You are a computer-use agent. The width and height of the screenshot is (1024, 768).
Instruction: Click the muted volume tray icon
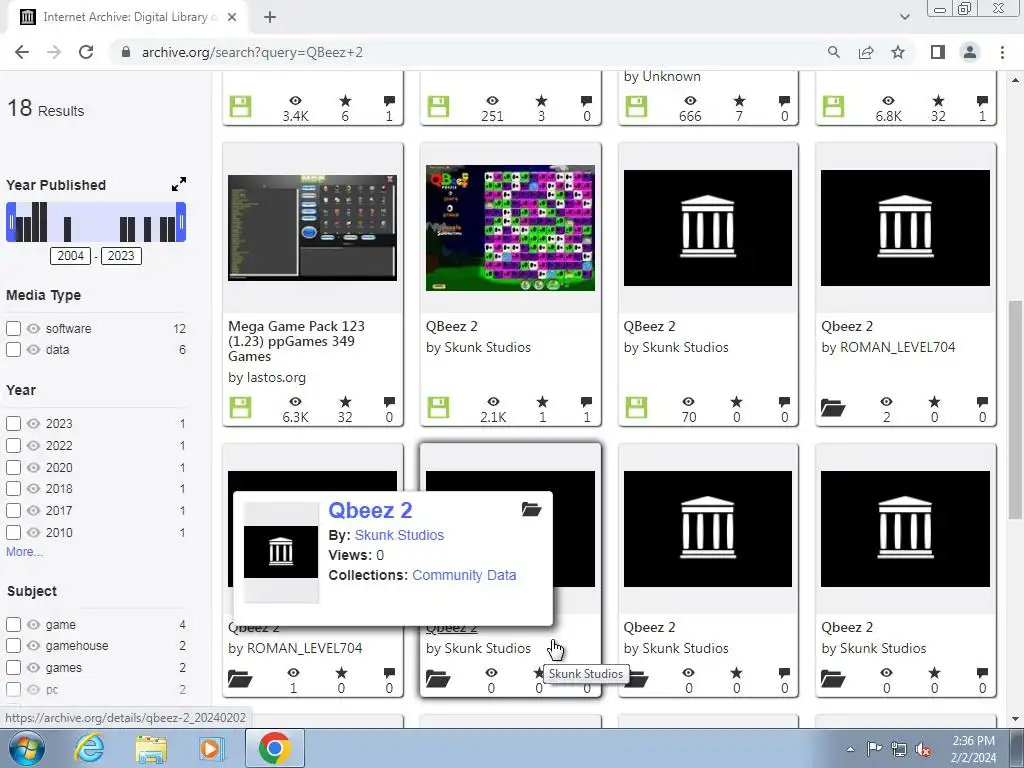[923, 749]
